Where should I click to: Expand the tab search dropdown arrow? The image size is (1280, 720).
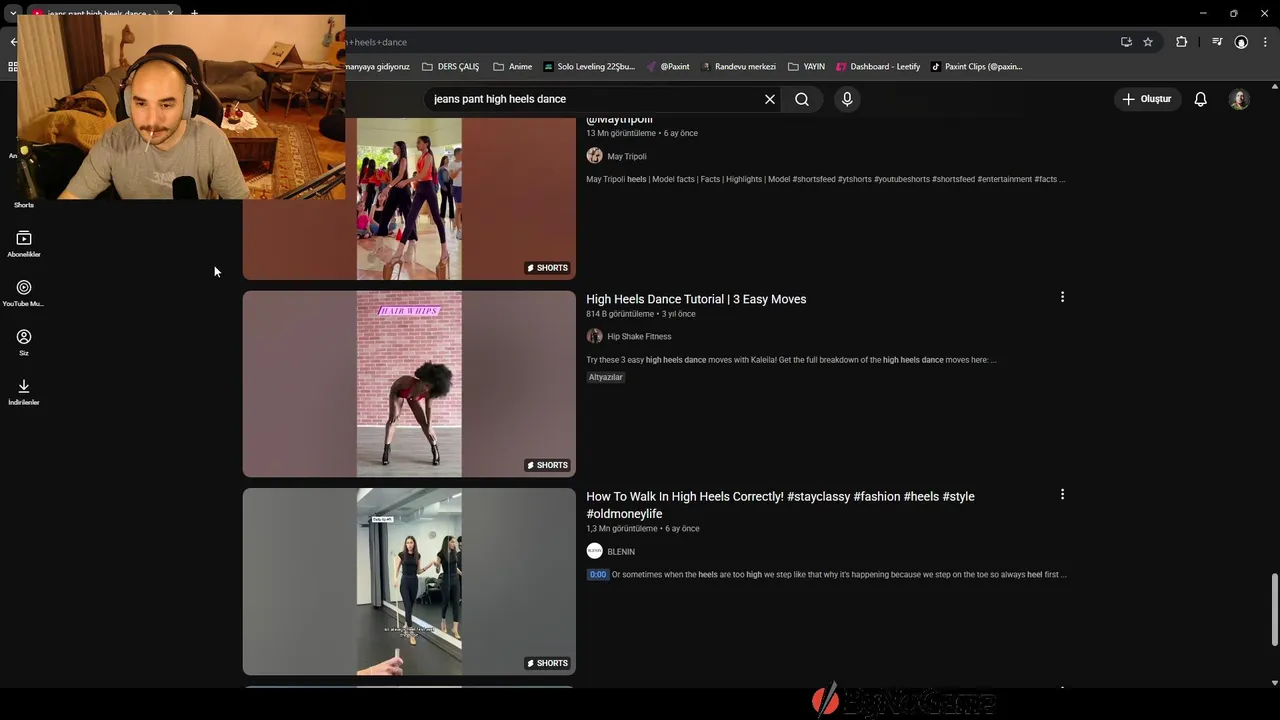pyautogui.click(x=13, y=14)
